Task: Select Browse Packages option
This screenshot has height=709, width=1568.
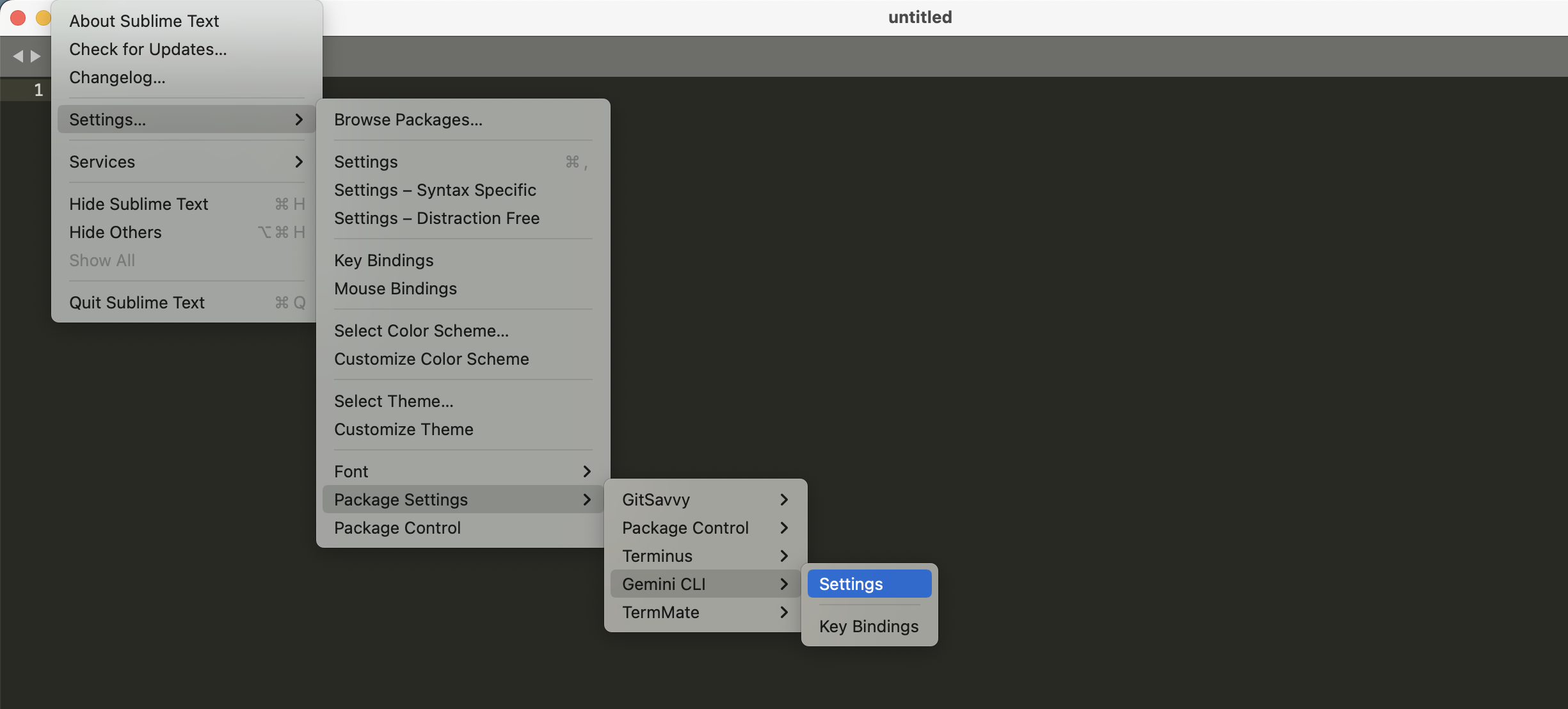Action: [x=408, y=119]
